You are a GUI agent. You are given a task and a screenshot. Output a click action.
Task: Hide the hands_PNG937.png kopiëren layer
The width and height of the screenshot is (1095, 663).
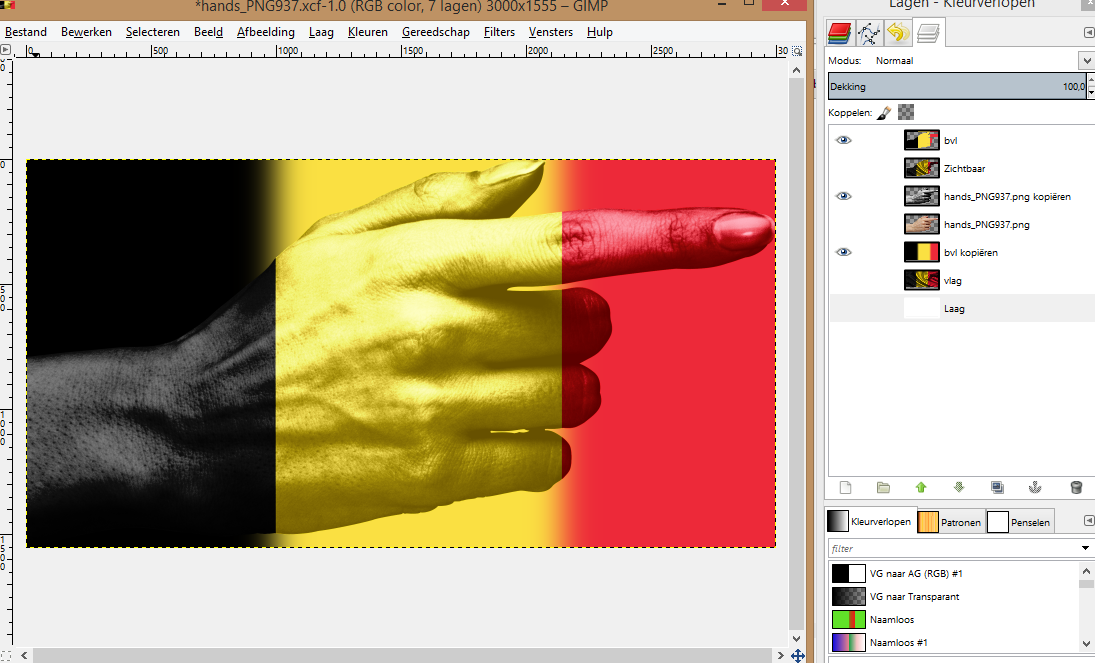(844, 197)
